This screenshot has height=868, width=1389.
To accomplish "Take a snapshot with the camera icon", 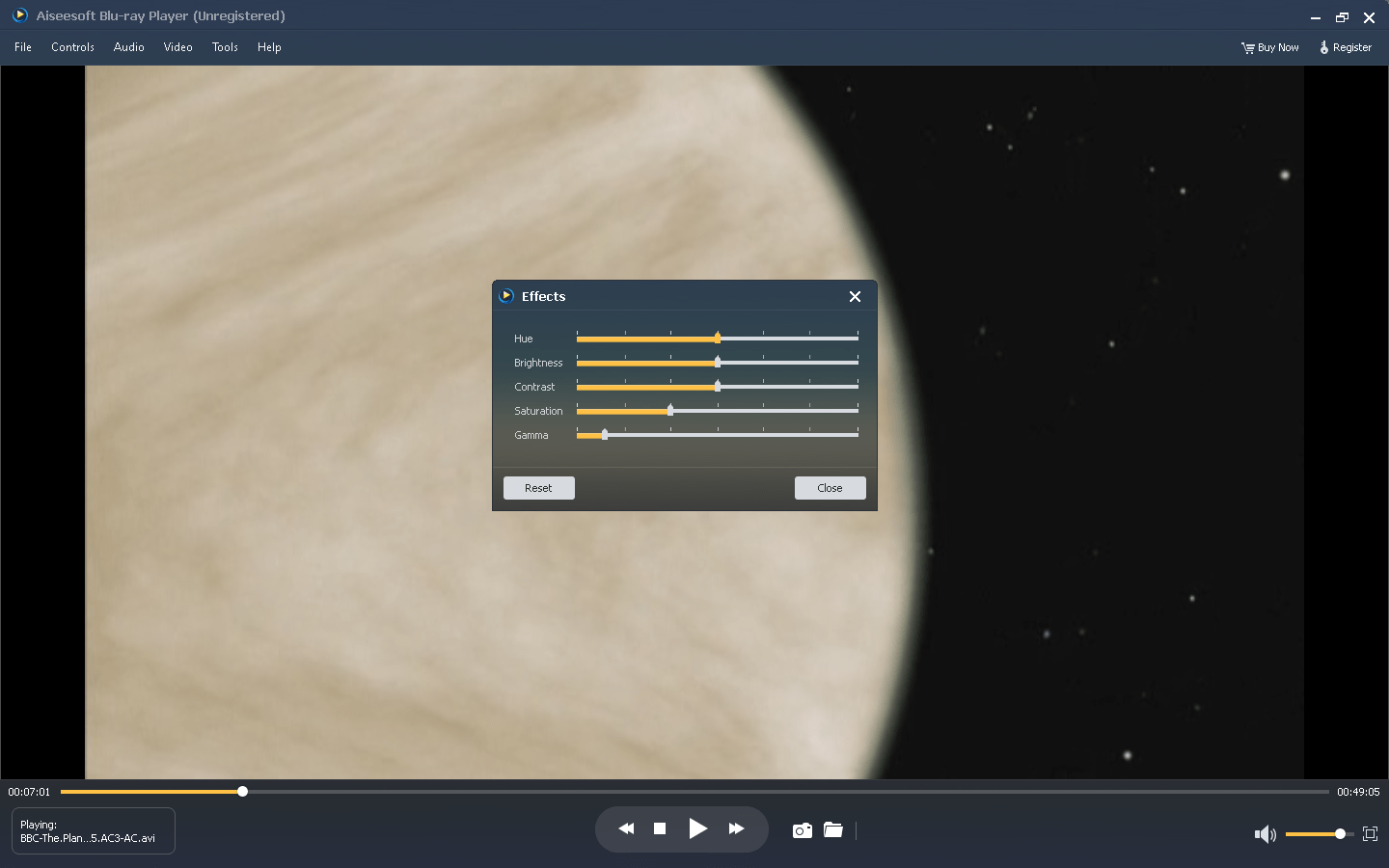I will click(x=802, y=830).
